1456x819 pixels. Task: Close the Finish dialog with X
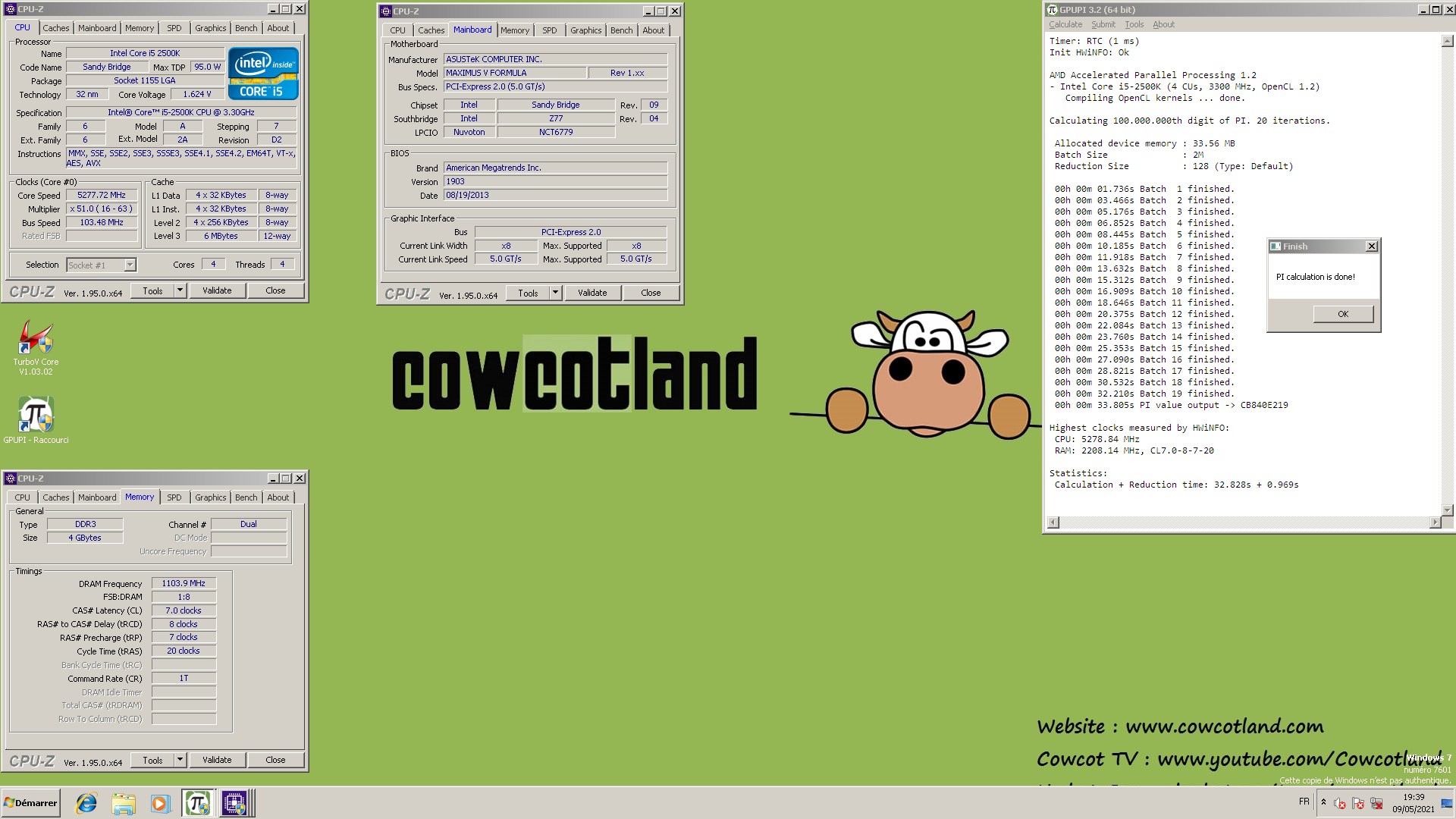pos(1371,246)
